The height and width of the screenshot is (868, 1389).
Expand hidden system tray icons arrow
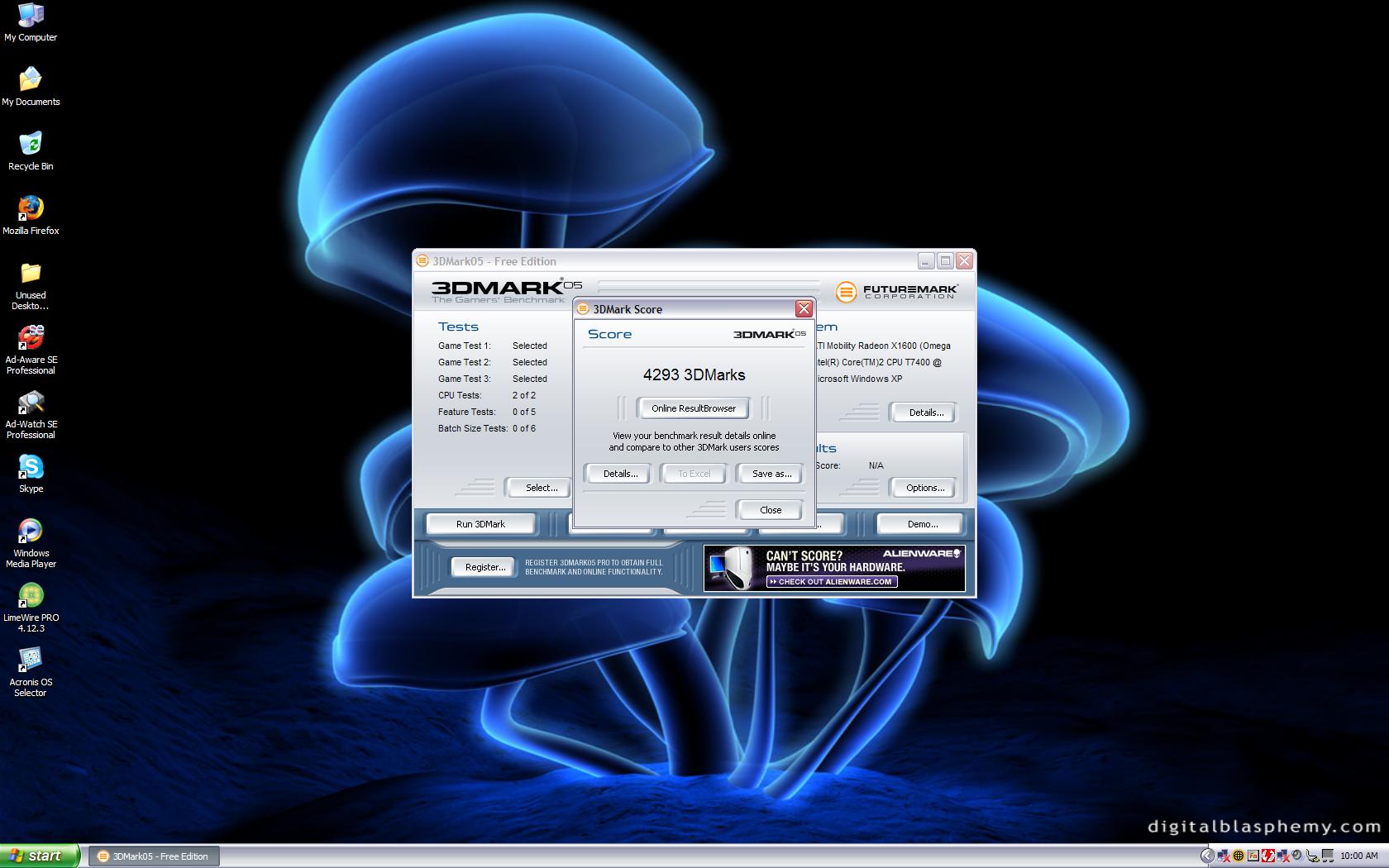[x=1207, y=856]
